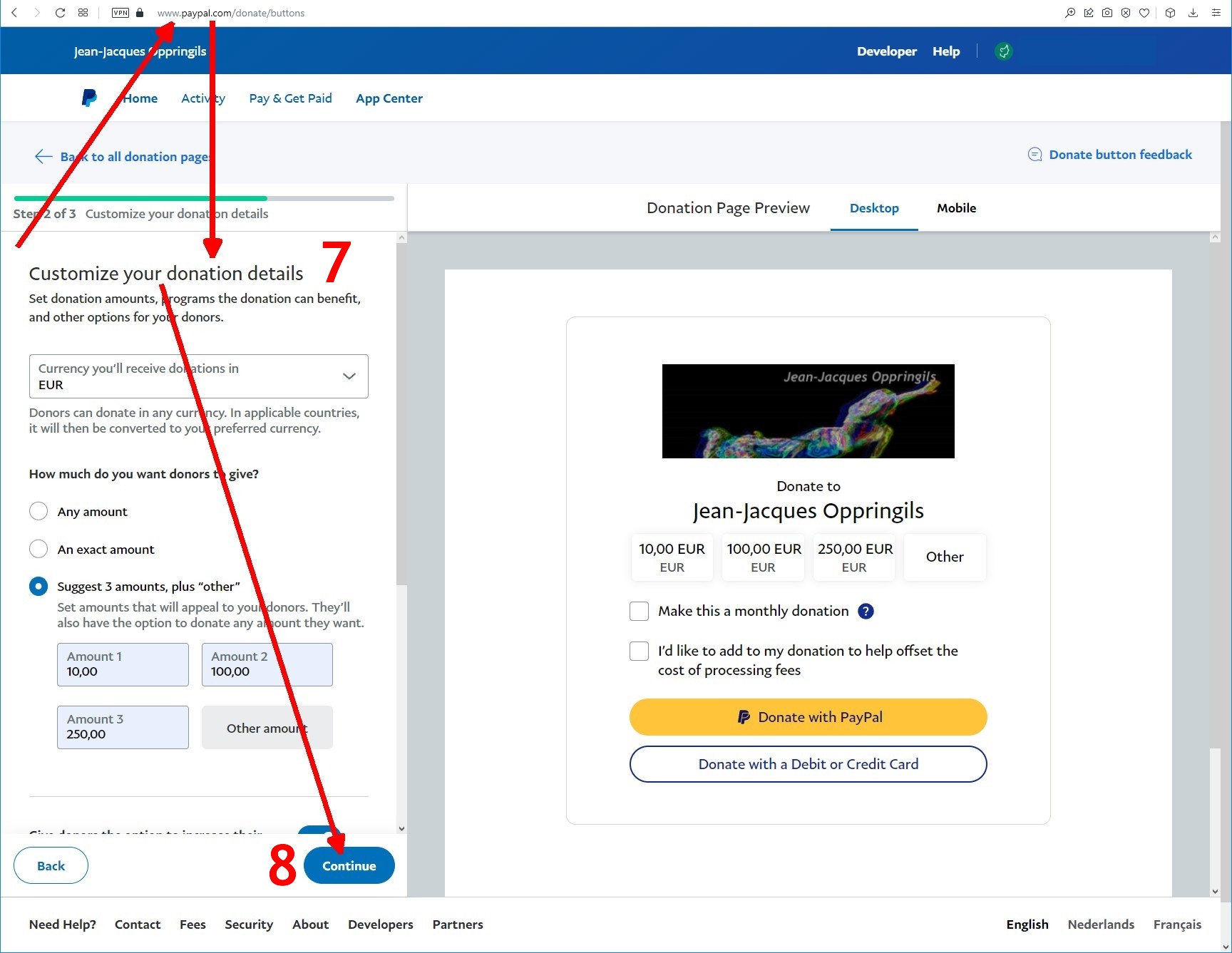
Task: Click Donate with PayPal button
Action: coord(808,717)
